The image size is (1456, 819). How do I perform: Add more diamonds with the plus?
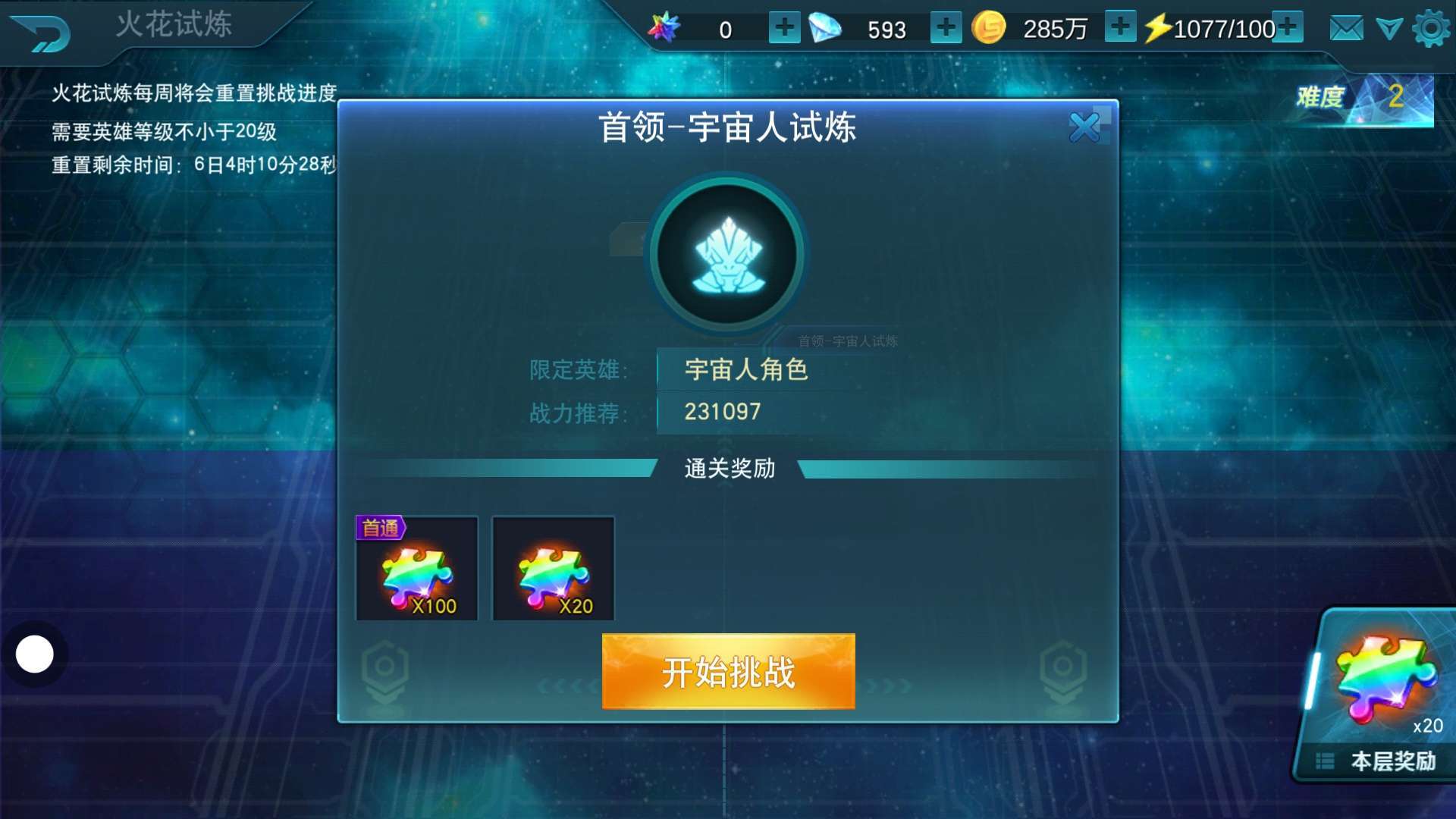point(946,28)
